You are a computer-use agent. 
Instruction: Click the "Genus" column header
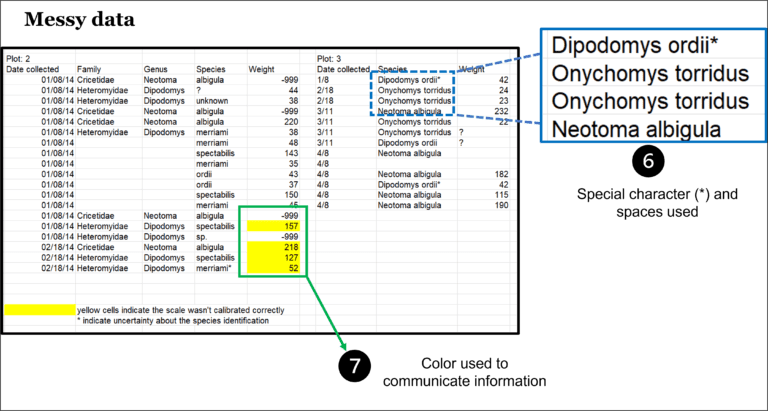pyautogui.click(x=154, y=70)
